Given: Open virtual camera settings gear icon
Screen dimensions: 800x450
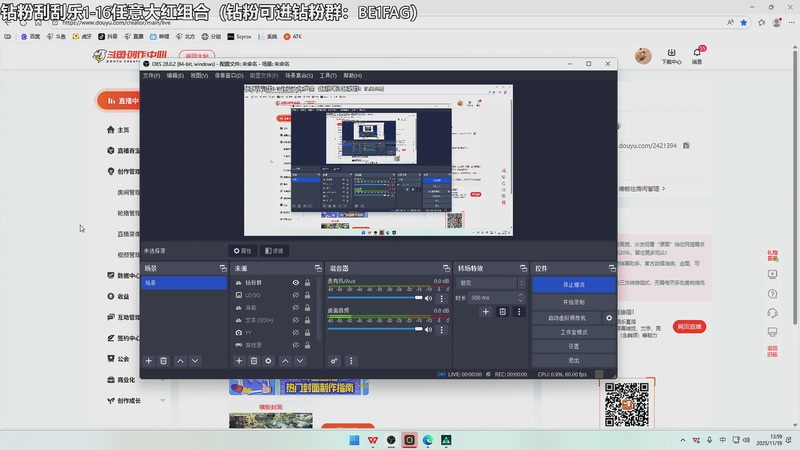Looking at the screenshot, I should (x=609, y=318).
